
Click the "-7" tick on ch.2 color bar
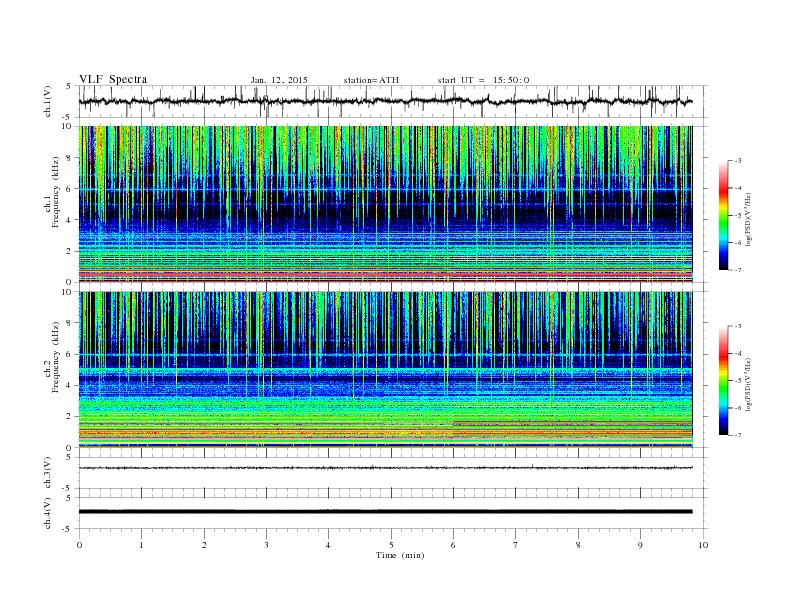(738, 435)
